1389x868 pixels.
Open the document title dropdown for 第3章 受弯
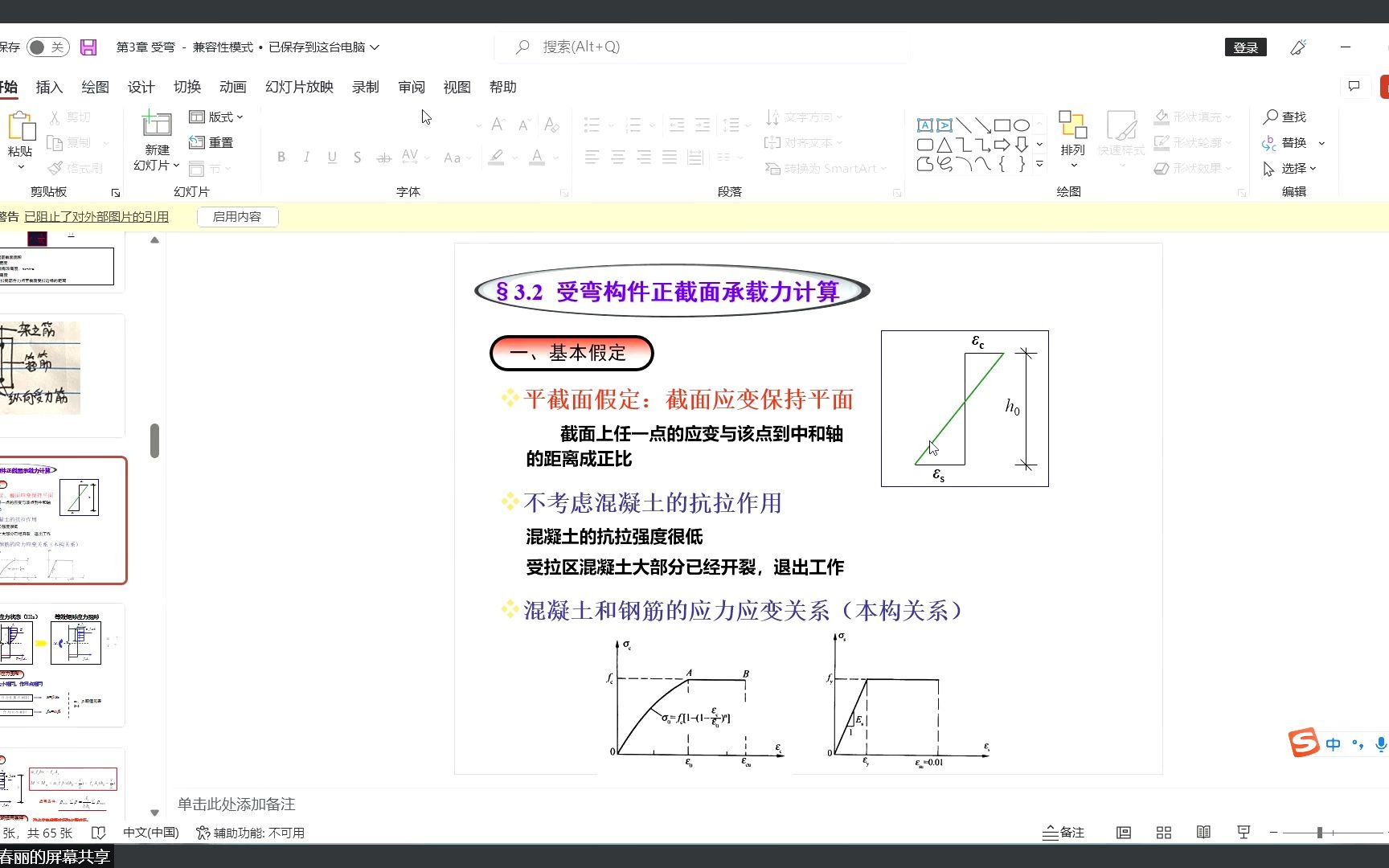[x=375, y=47]
